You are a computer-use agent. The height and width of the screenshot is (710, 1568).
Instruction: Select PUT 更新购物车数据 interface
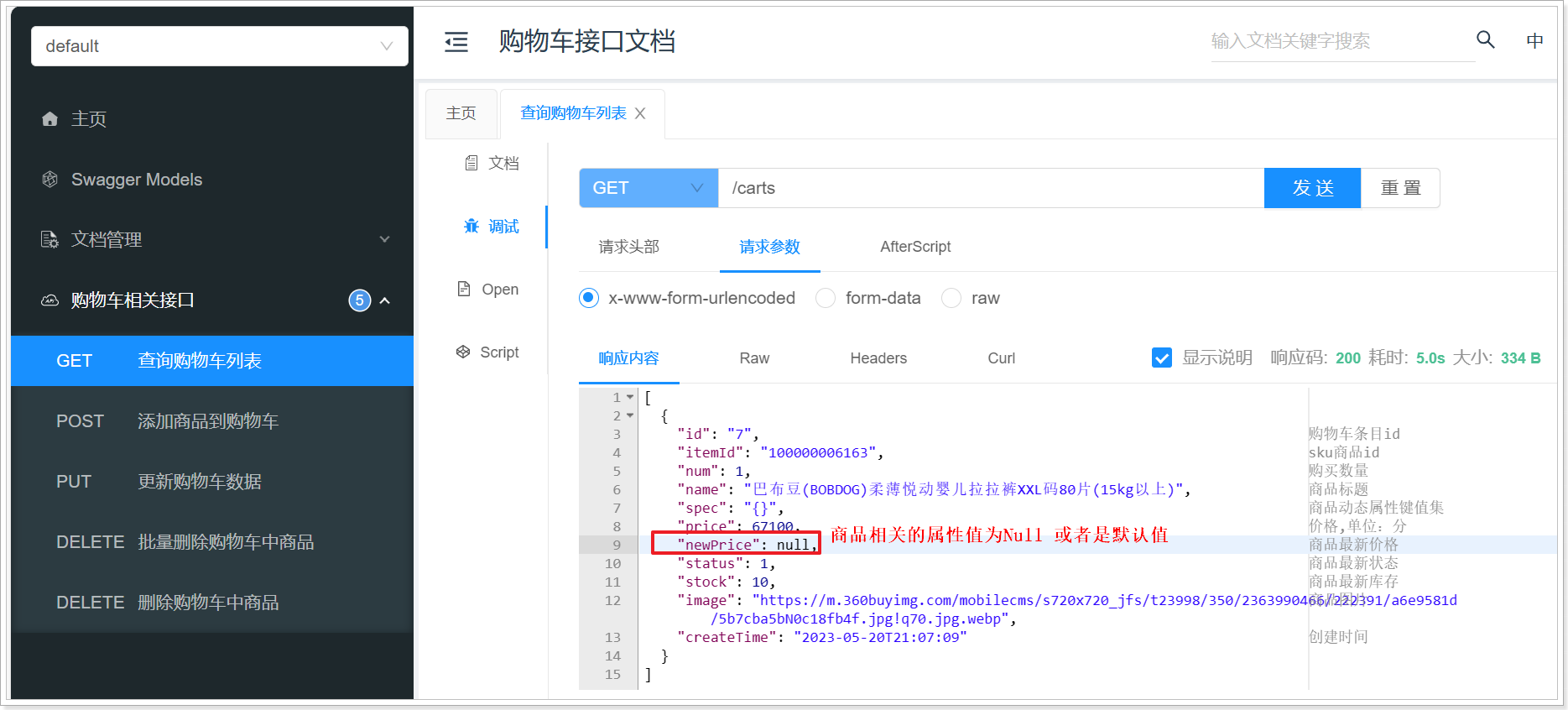click(x=212, y=482)
